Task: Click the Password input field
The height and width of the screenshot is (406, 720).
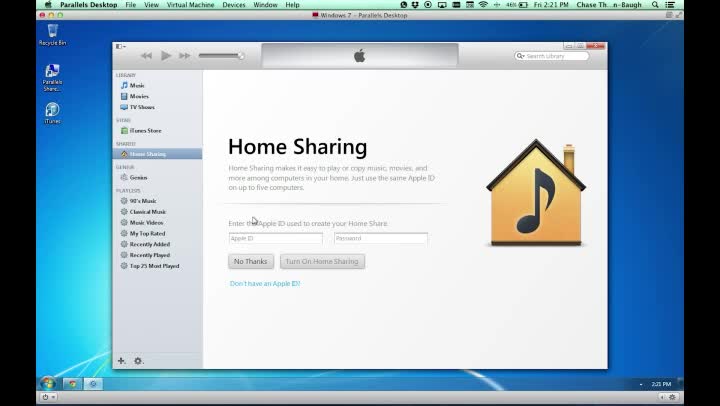Action: (381, 238)
